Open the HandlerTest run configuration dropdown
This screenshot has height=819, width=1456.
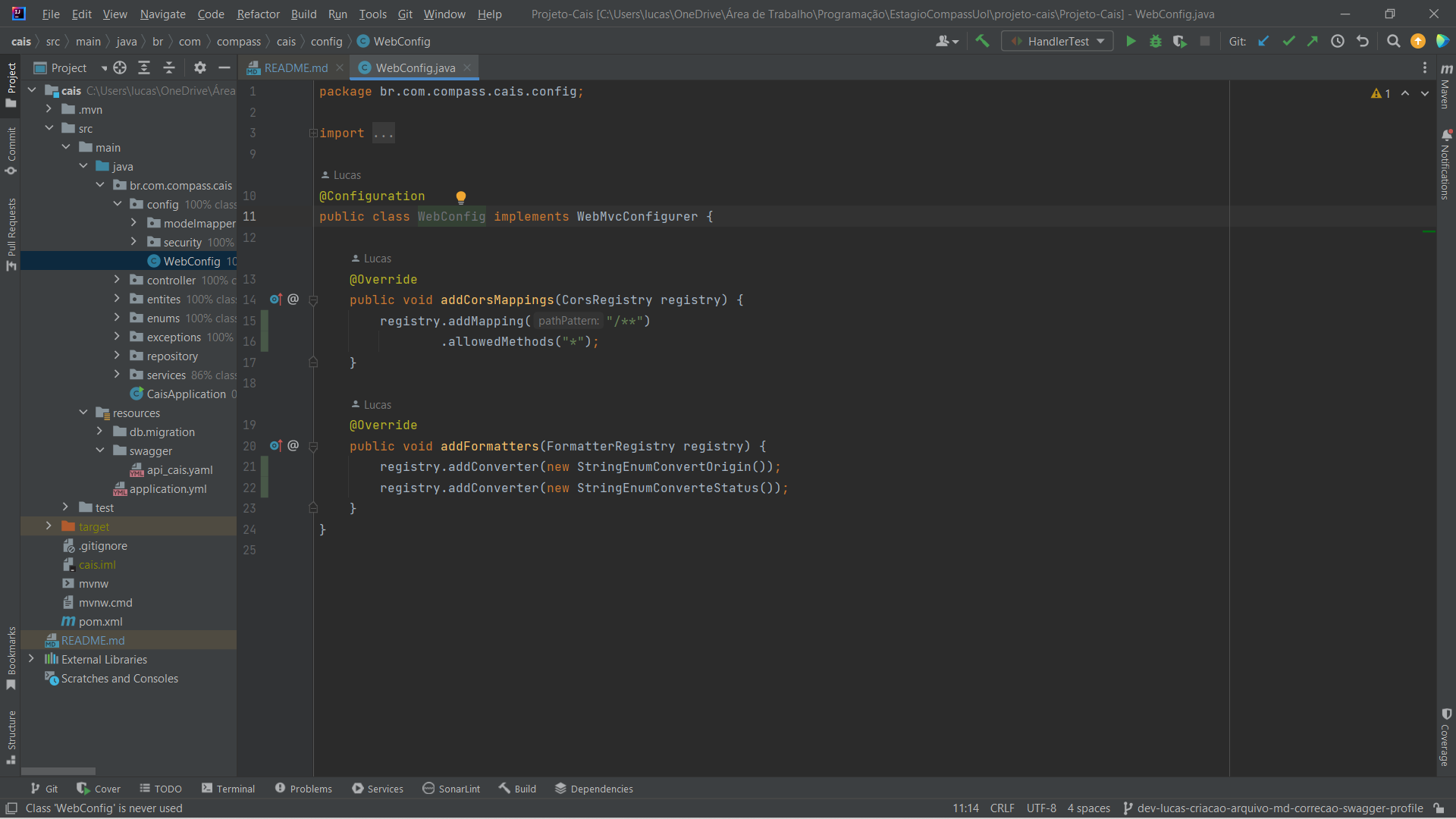coord(1101,41)
